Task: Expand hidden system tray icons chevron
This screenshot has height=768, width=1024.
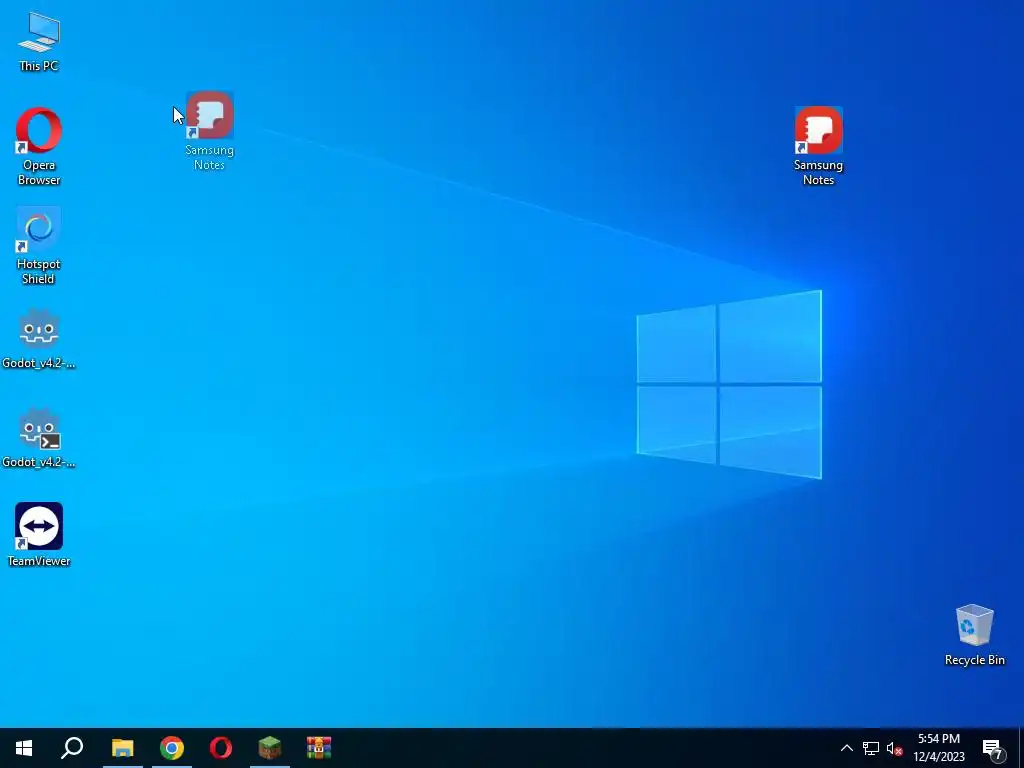Action: (846, 748)
